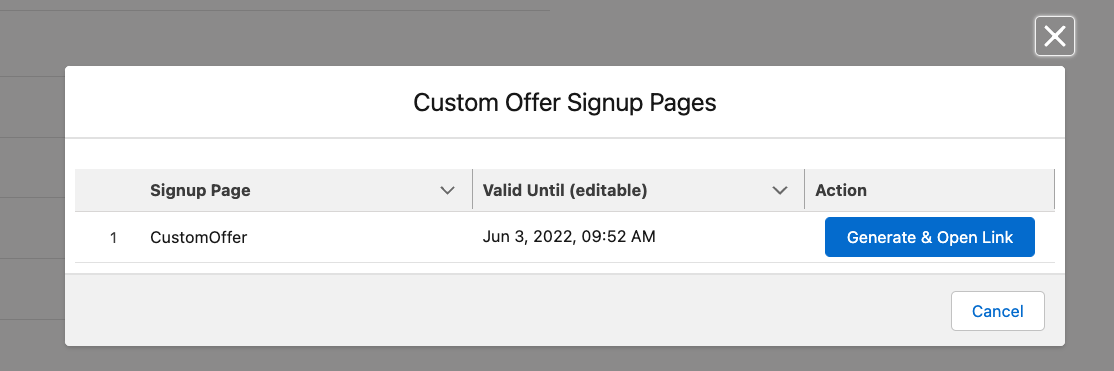Screen dimensions: 1114x371
Task: Sort by the Signup Page column header
Action: [x=200, y=190]
